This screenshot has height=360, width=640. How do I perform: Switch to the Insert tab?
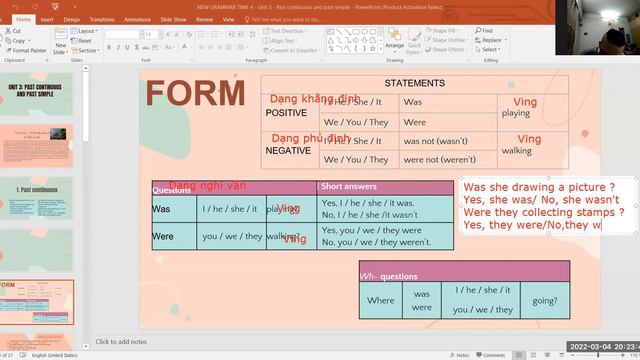(47, 20)
